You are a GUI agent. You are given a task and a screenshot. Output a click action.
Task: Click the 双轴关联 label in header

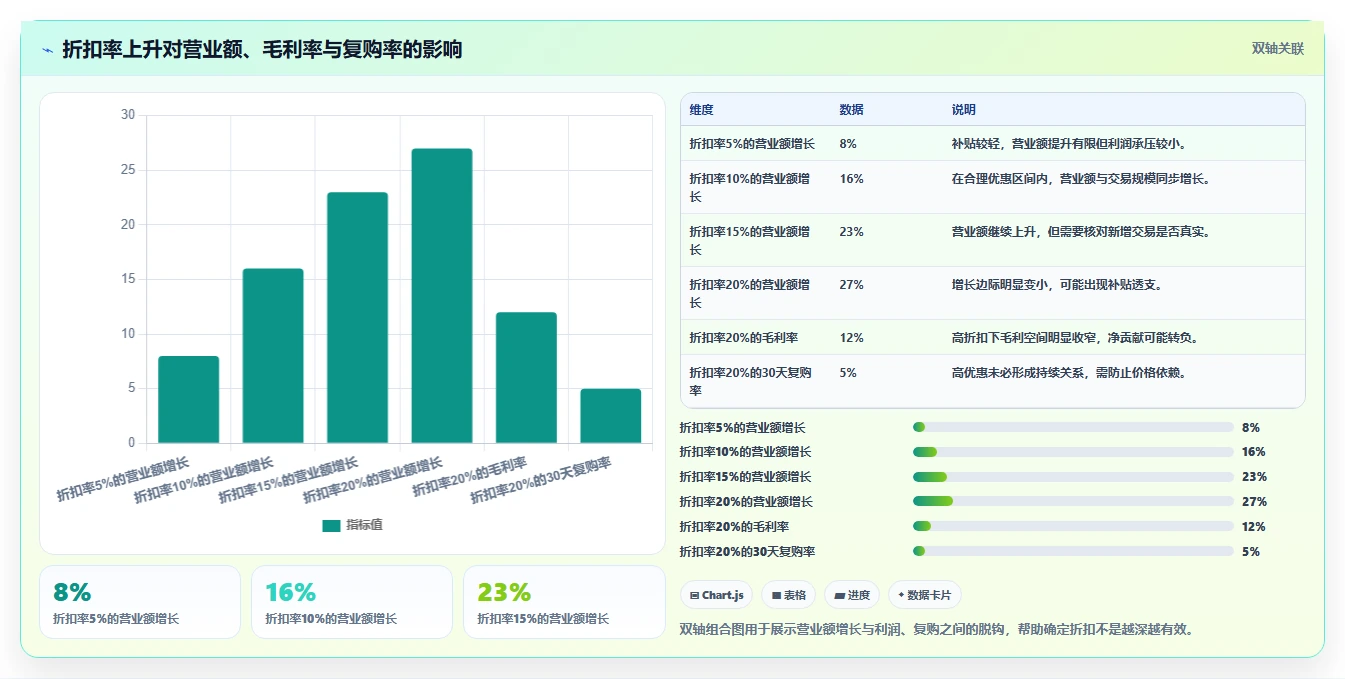tap(1277, 49)
